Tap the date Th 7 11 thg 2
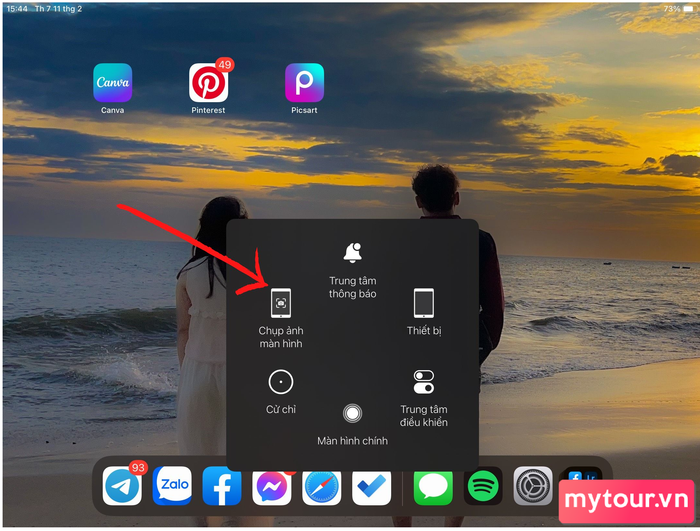 pyautogui.click(x=58, y=9)
